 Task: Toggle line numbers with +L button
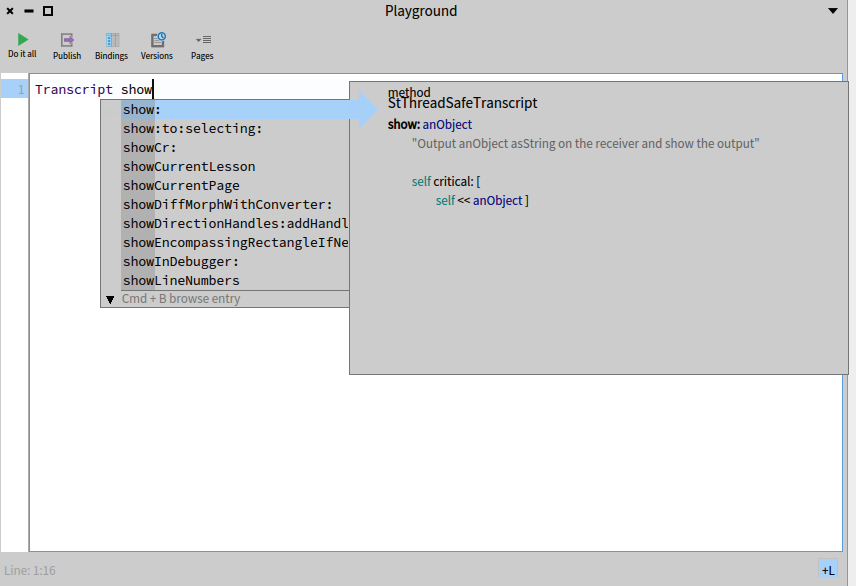[x=828, y=570]
